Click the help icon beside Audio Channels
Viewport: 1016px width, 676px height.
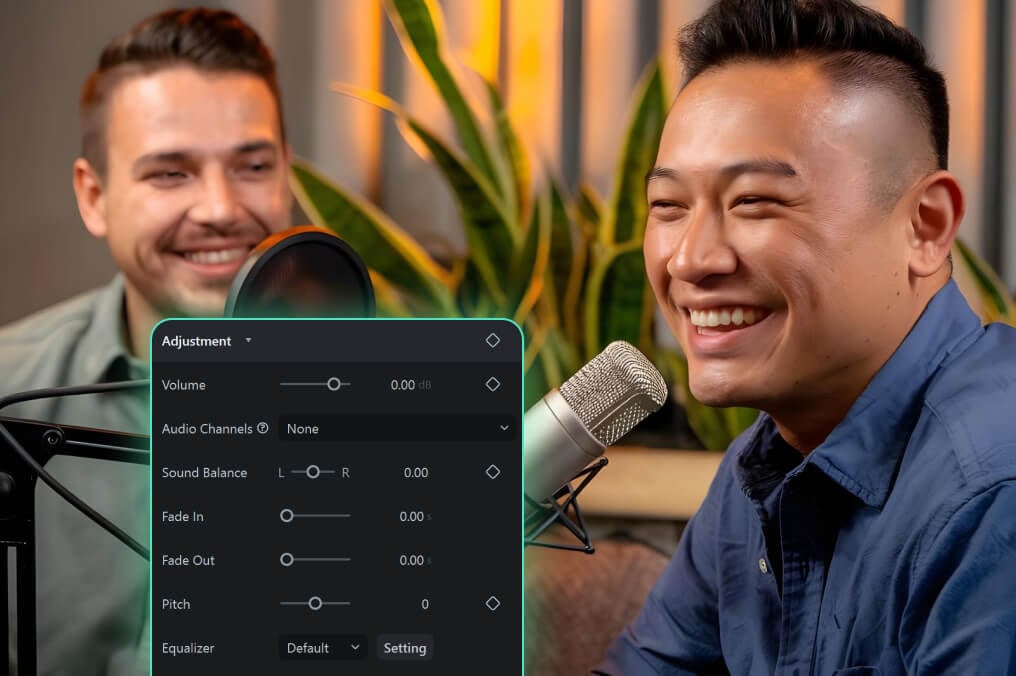click(261, 428)
